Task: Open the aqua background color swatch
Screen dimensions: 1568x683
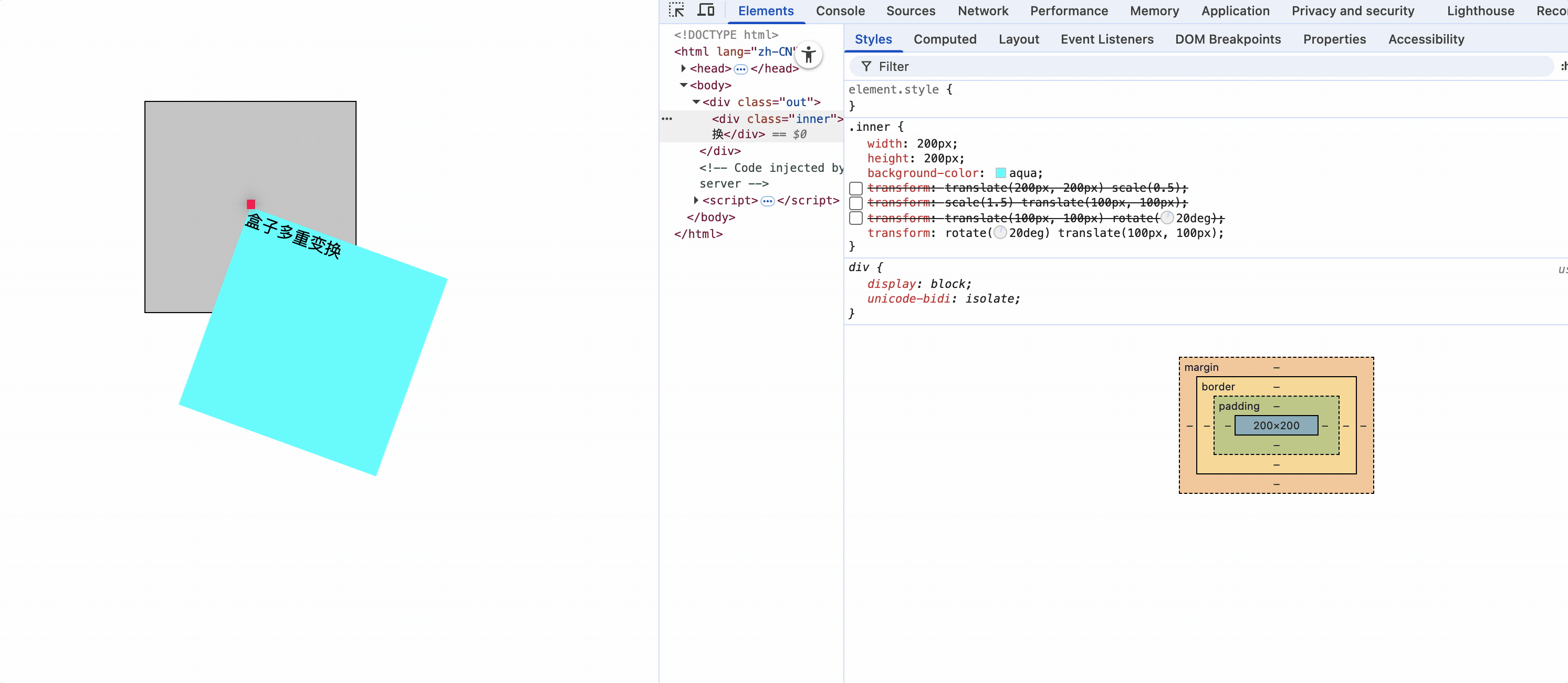Action: tap(1001, 173)
